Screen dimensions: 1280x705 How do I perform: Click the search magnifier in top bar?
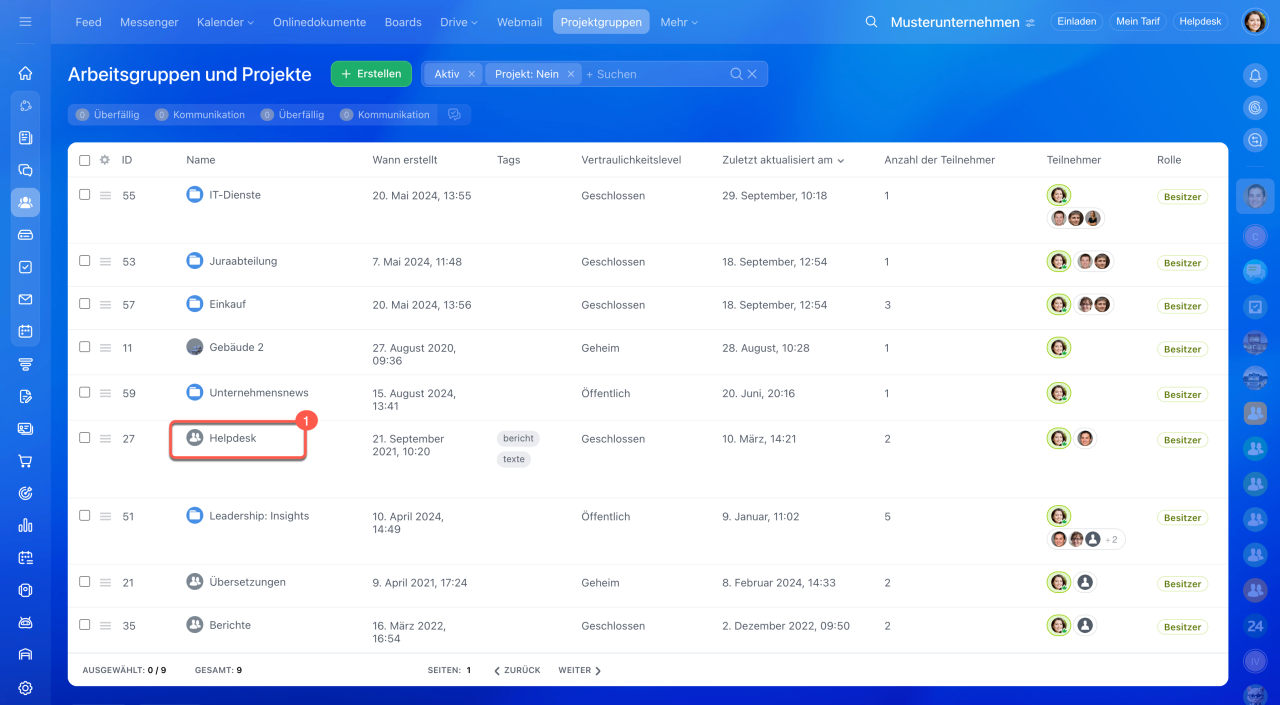871,22
